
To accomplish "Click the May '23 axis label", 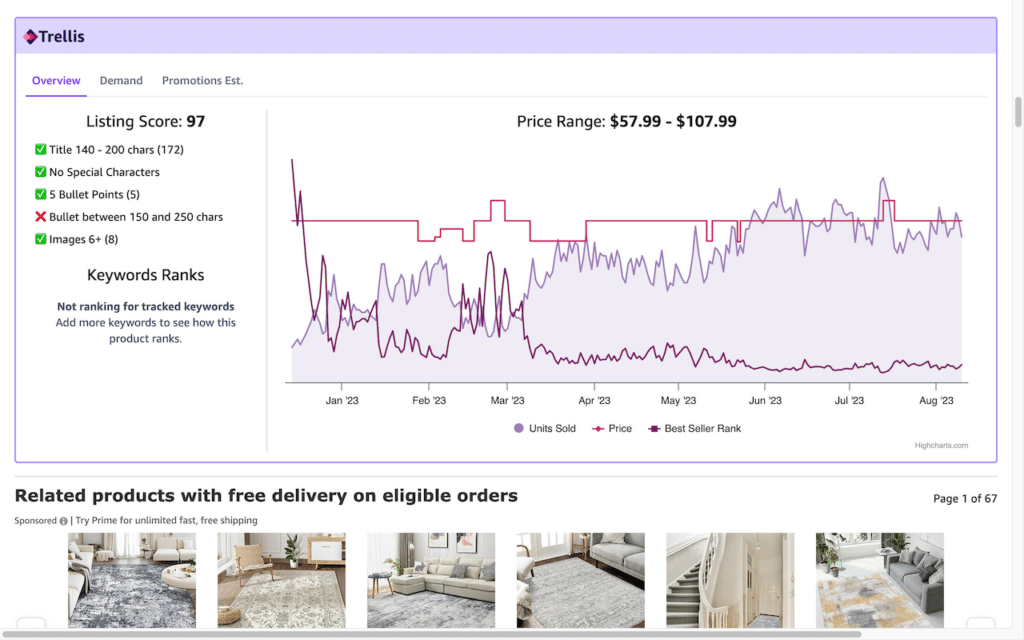I will [x=679, y=400].
